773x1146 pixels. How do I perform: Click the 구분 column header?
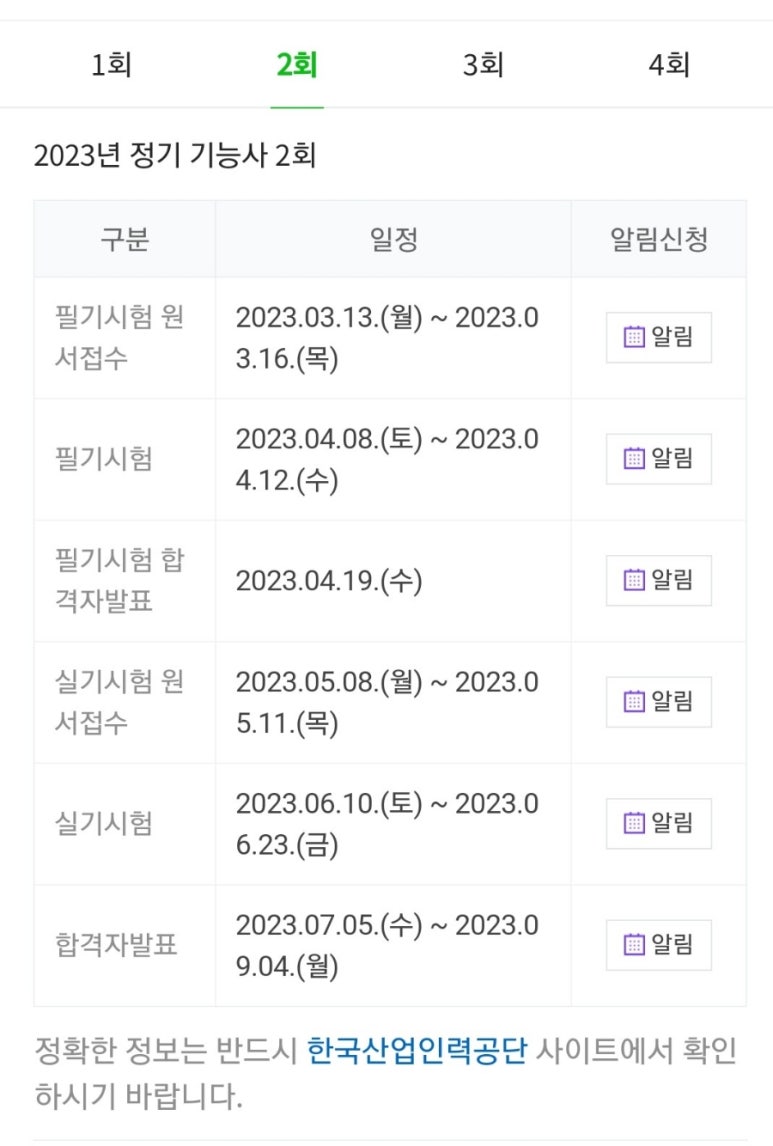click(125, 239)
